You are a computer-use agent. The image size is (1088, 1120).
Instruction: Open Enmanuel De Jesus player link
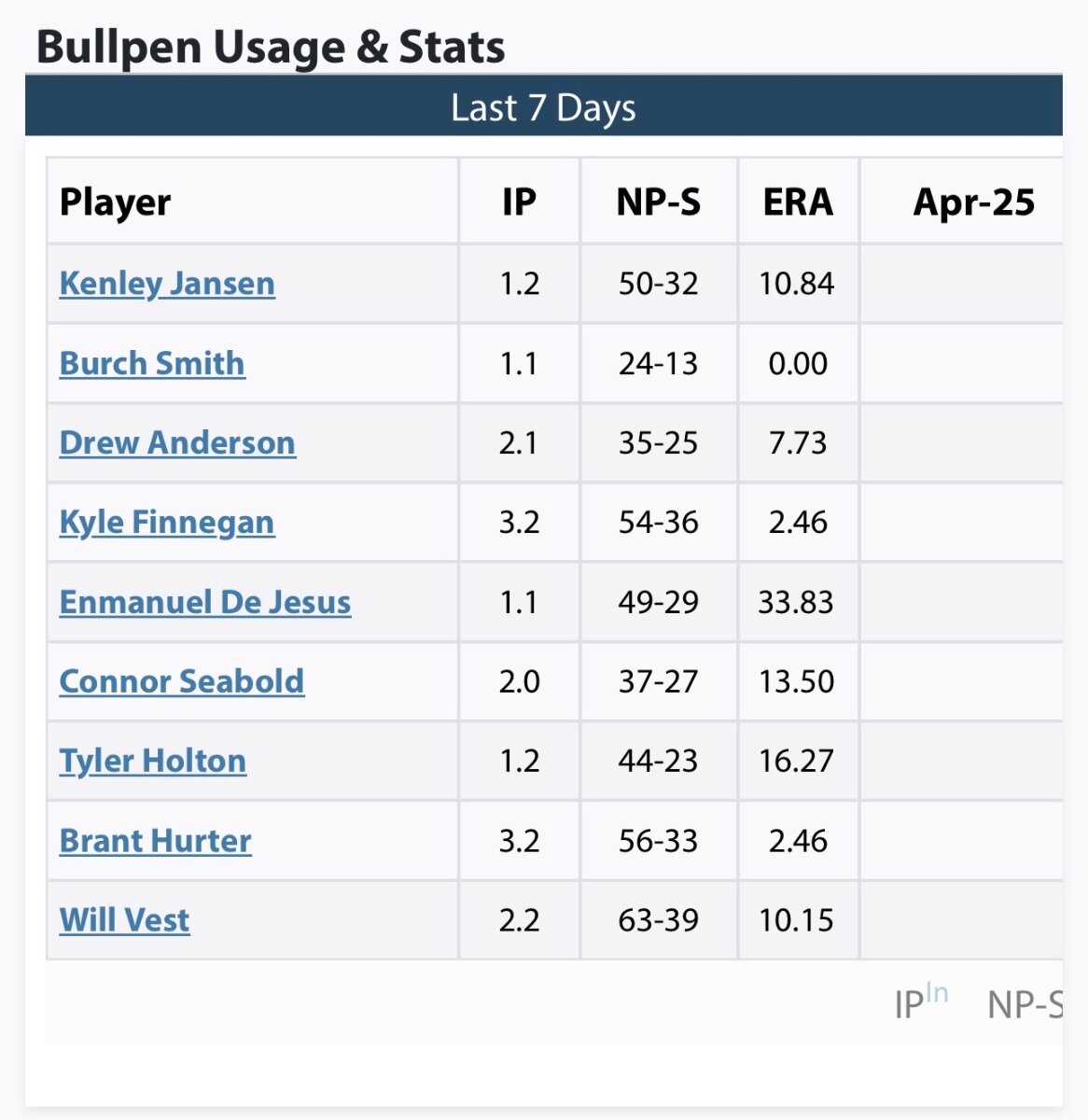205,602
